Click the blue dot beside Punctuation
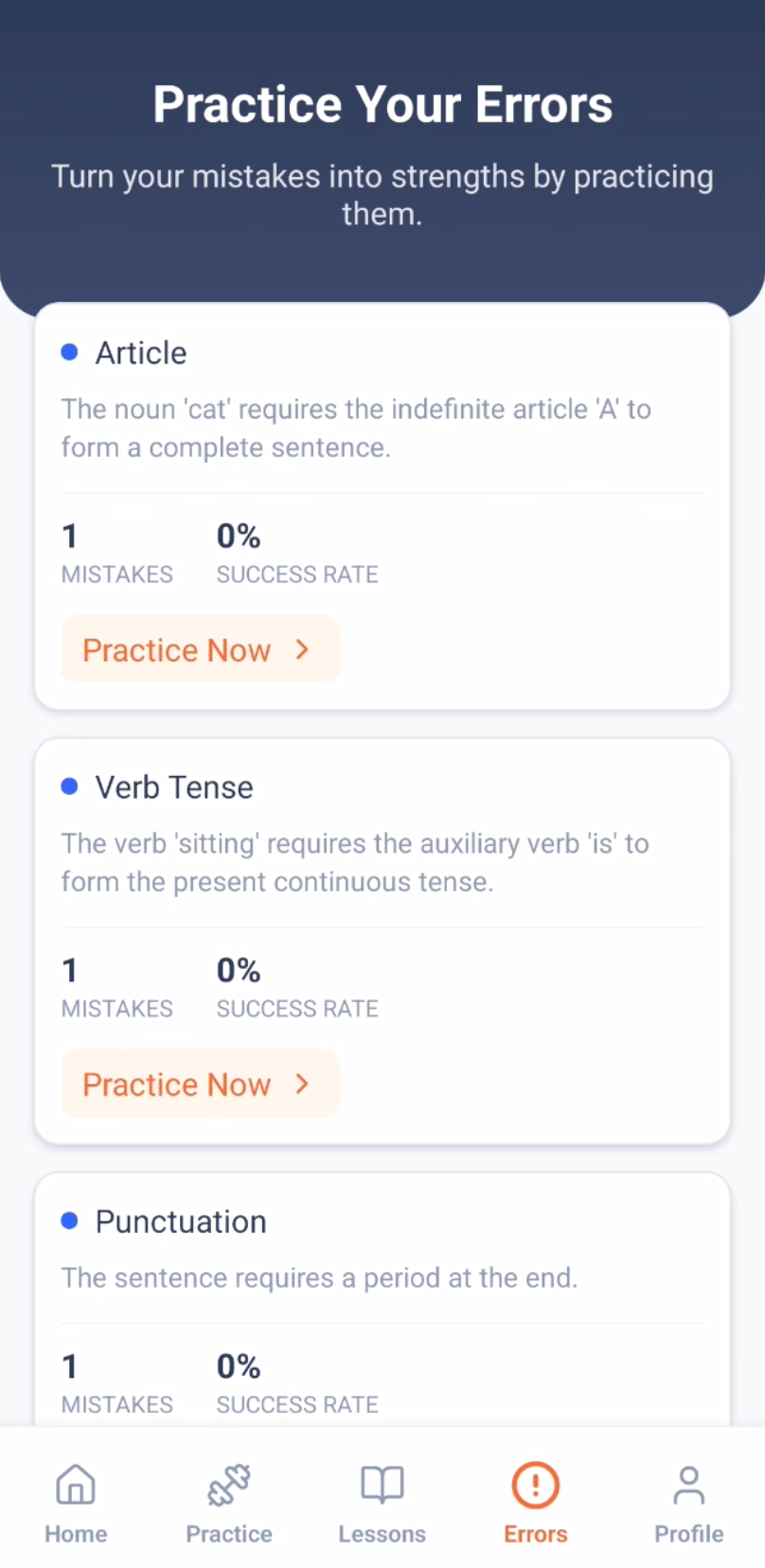 (x=69, y=1221)
